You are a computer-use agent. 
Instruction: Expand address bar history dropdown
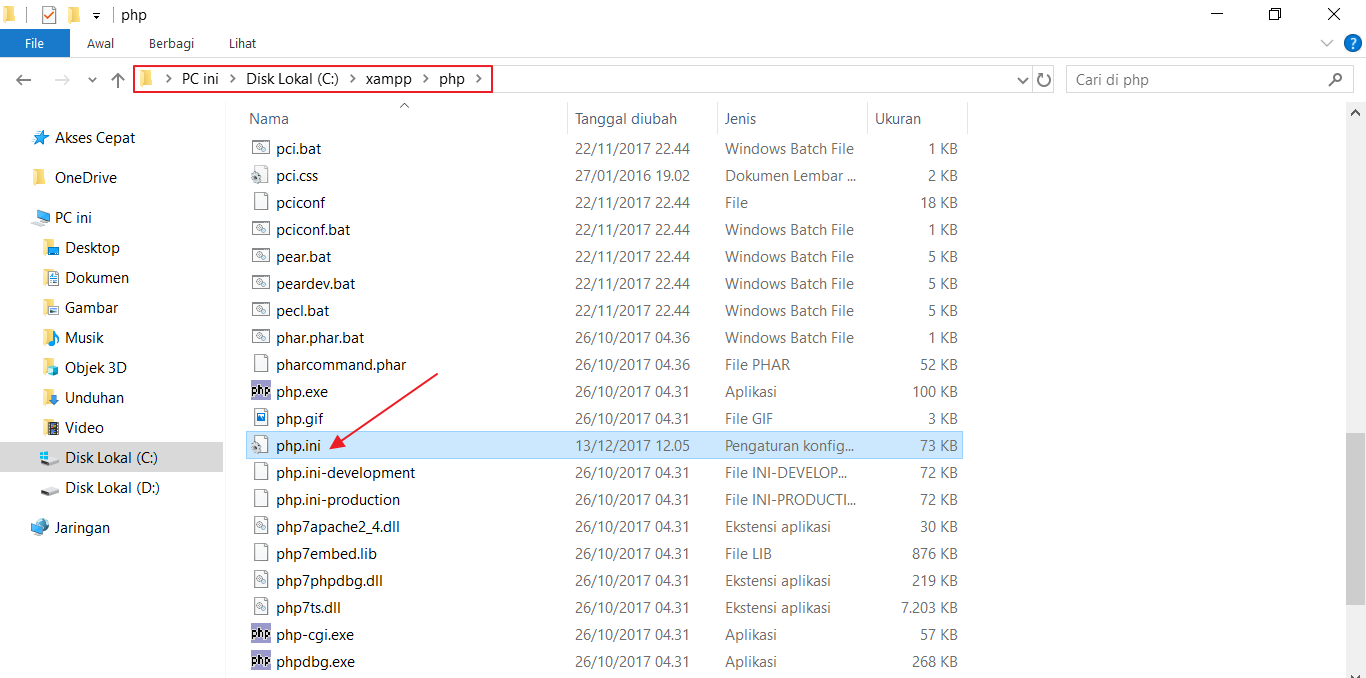[1022, 80]
